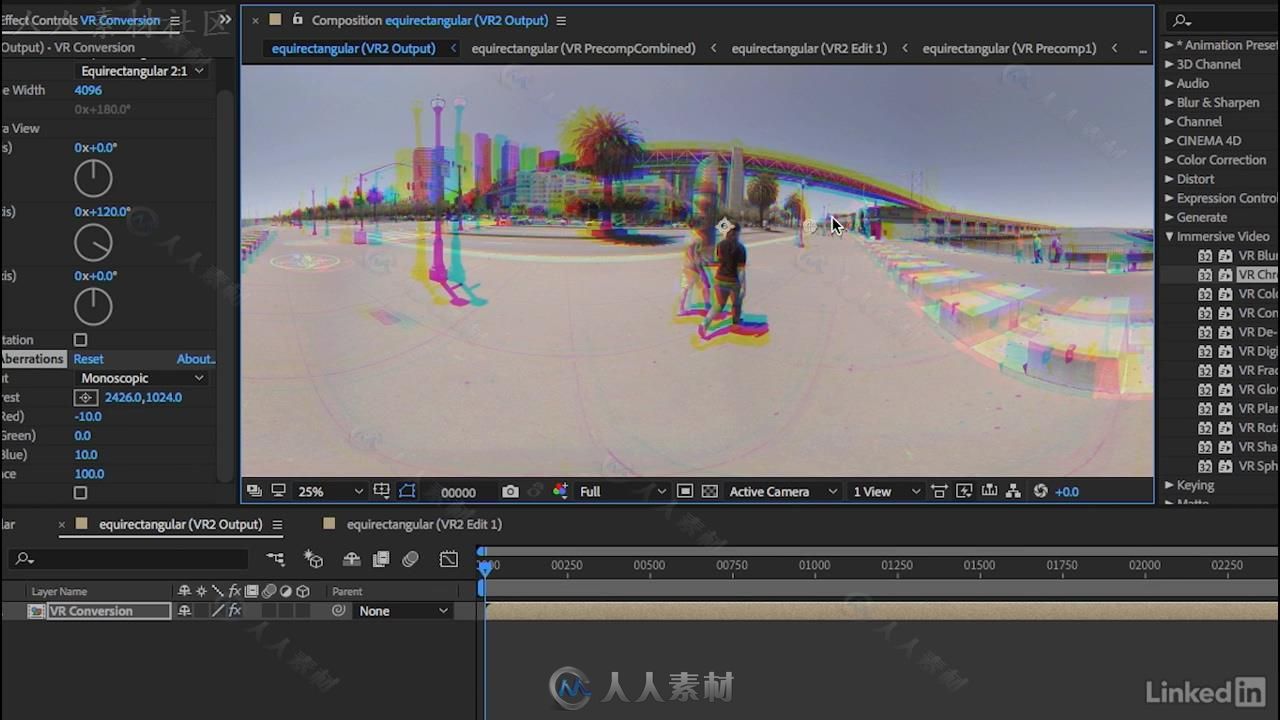Open the Monoscopic layout dropdown
This screenshot has height=720, width=1280.
pos(141,378)
